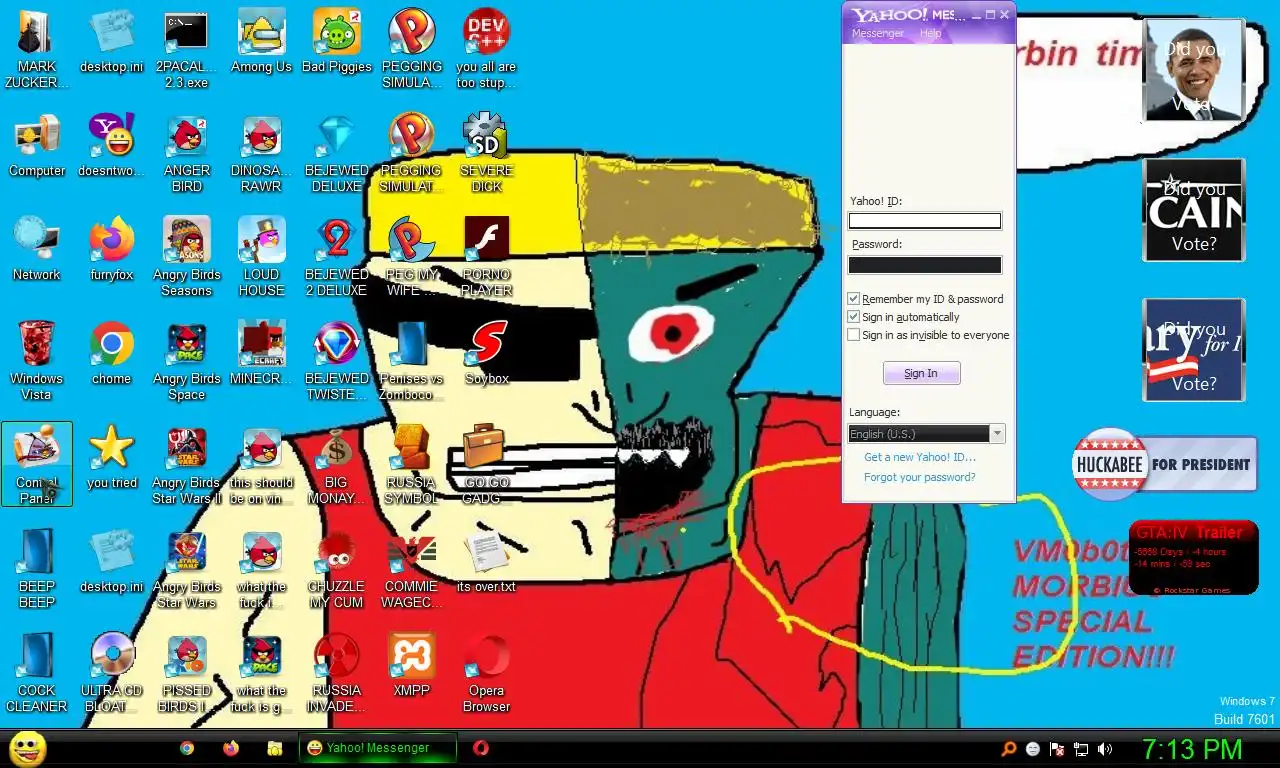Launch BEJEWED 2 DELUXE shortcut
Image resolution: width=1280 pixels, height=768 pixels.
point(336,256)
